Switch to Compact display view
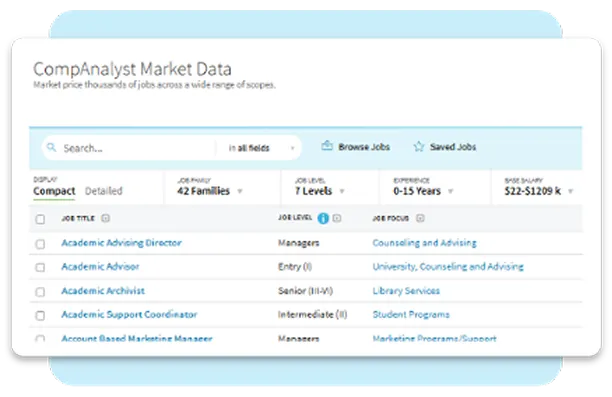The width and height of the screenshot is (612, 397). (x=54, y=191)
